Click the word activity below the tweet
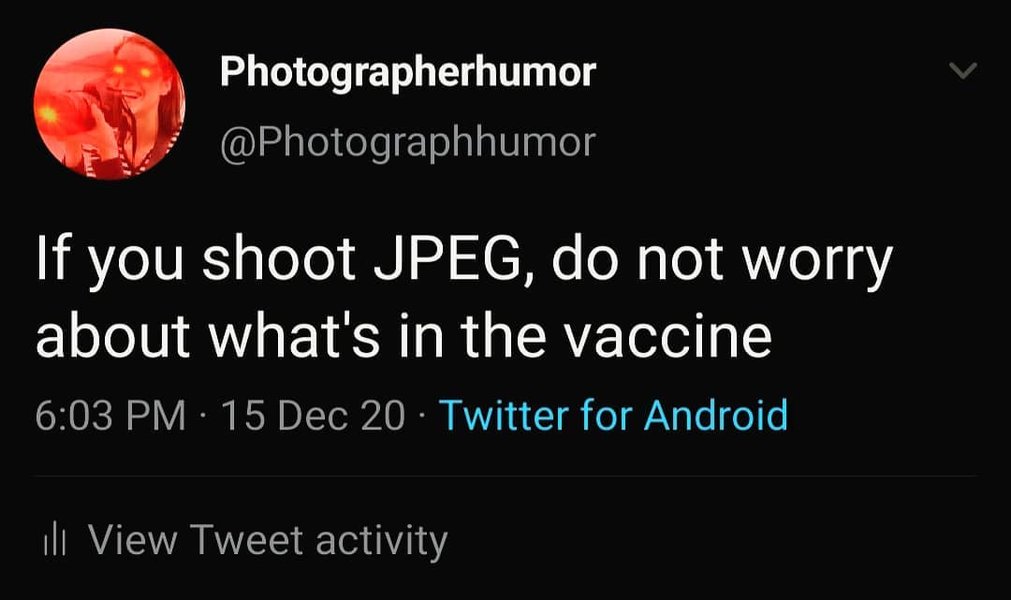The width and height of the screenshot is (1011, 600). (x=381, y=541)
